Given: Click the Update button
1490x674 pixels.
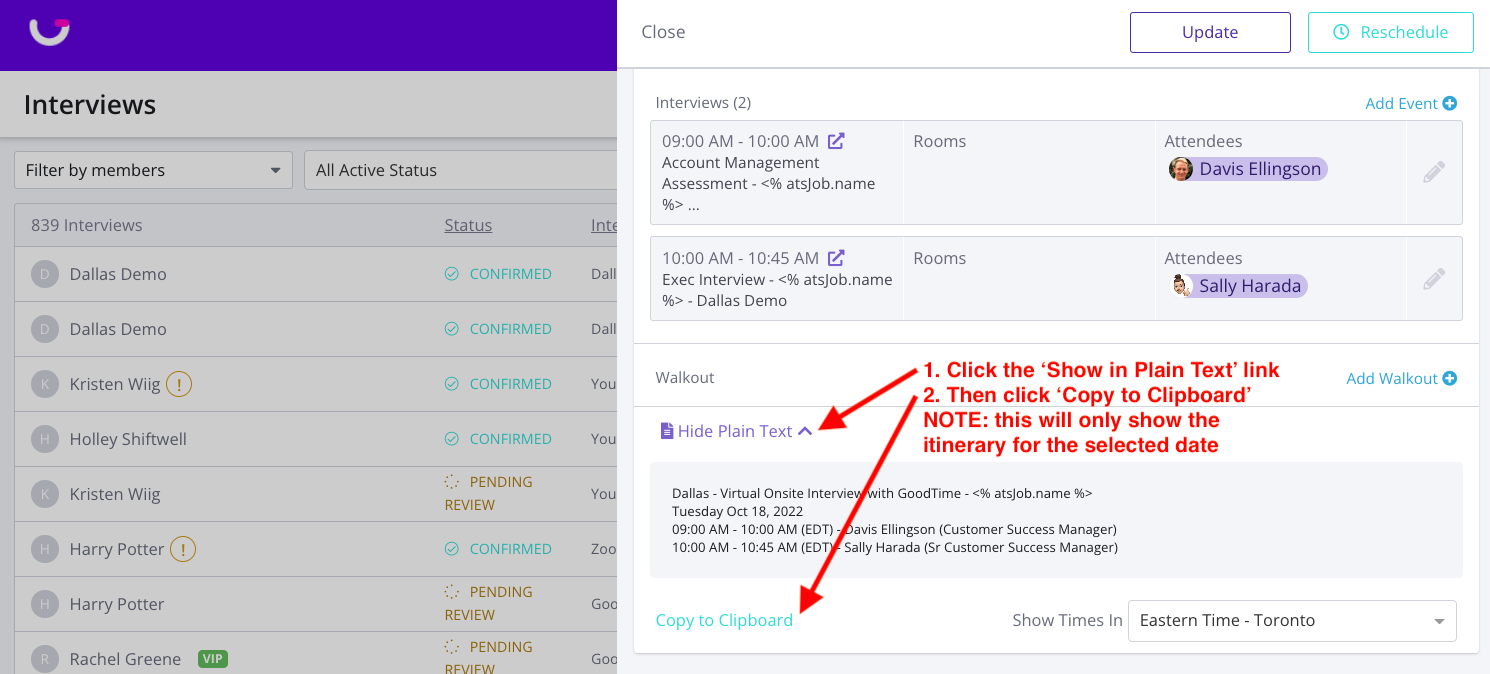Looking at the screenshot, I should (x=1210, y=32).
